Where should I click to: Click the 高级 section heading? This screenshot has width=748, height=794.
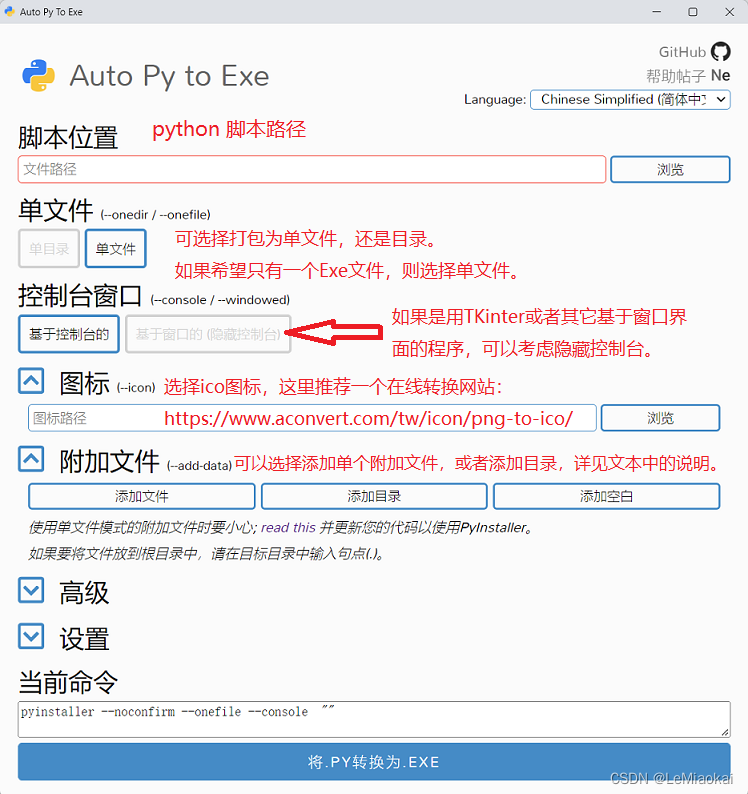point(84,592)
